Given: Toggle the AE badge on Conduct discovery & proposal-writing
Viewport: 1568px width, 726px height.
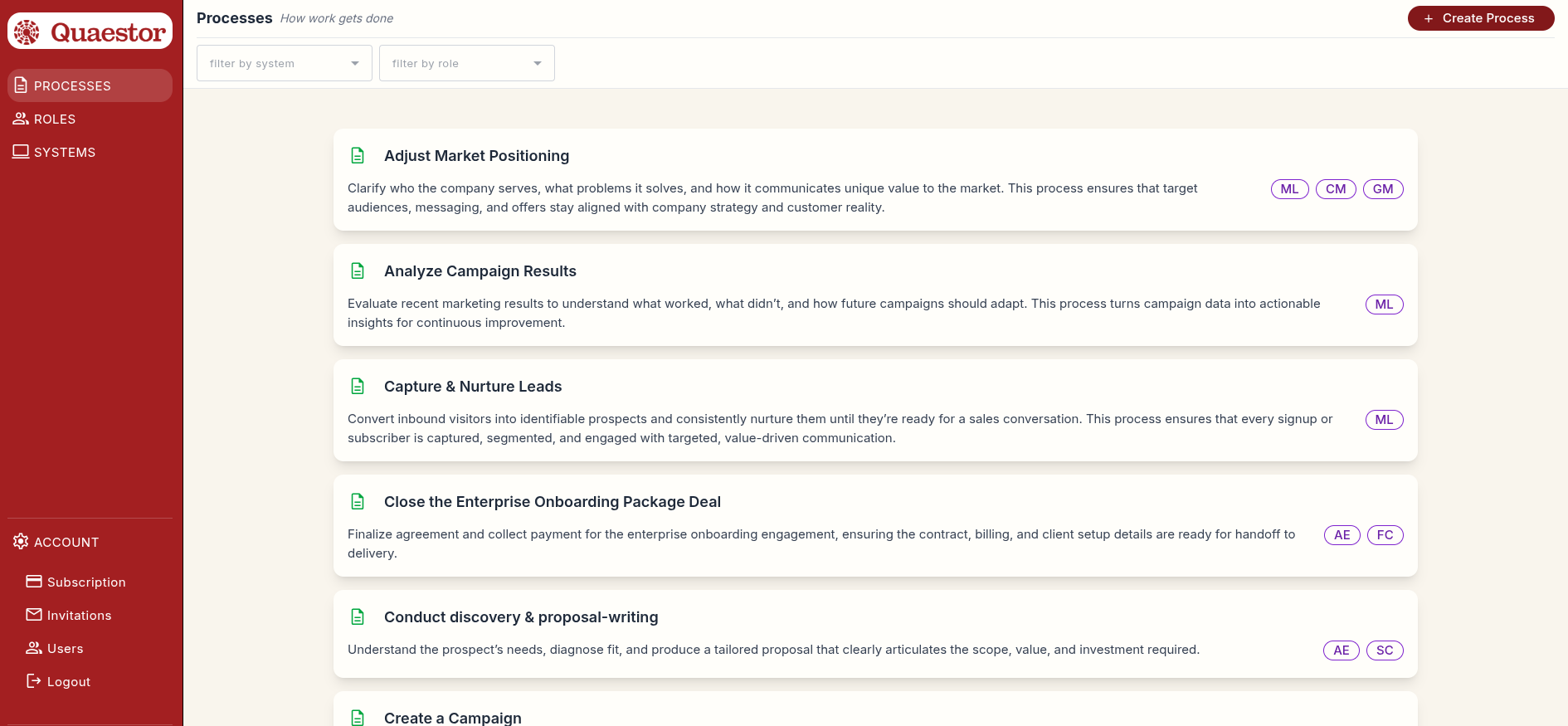Looking at the screenshot, I should pos(1342,650).
